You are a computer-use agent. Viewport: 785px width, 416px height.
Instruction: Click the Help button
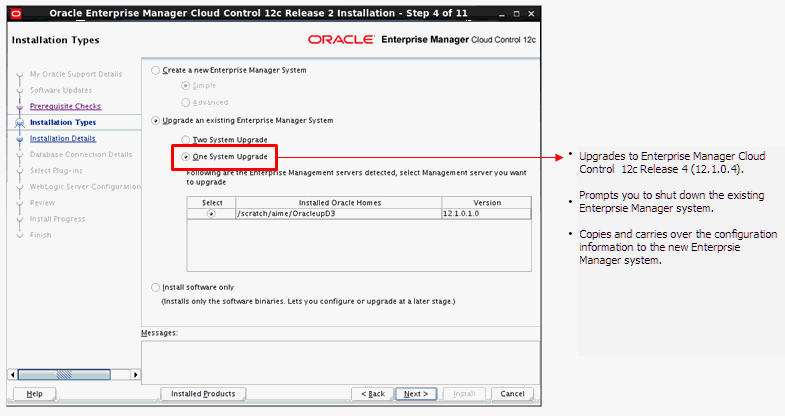[x=35, y=394]
